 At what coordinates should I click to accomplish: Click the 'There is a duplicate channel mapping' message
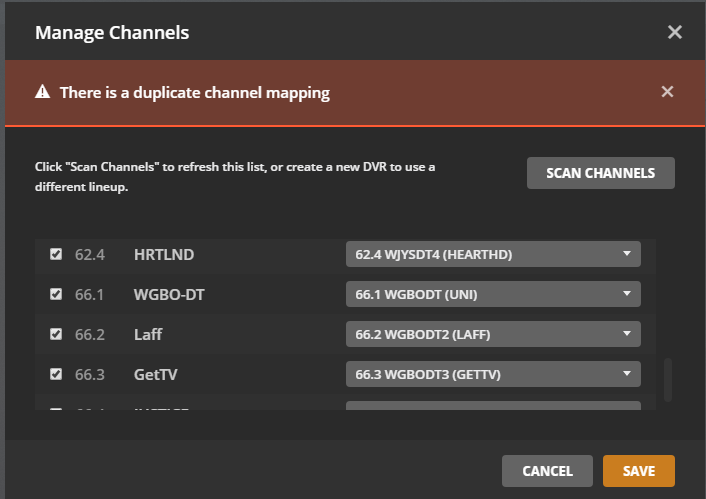point(195,93)
